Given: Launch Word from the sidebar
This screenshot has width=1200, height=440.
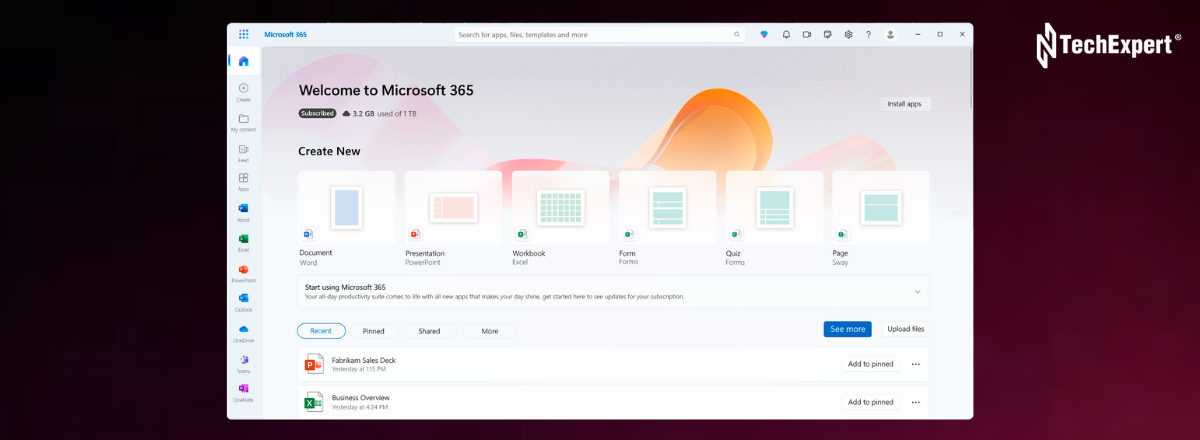Looking at the screenshot, I should tap(243, 212).
